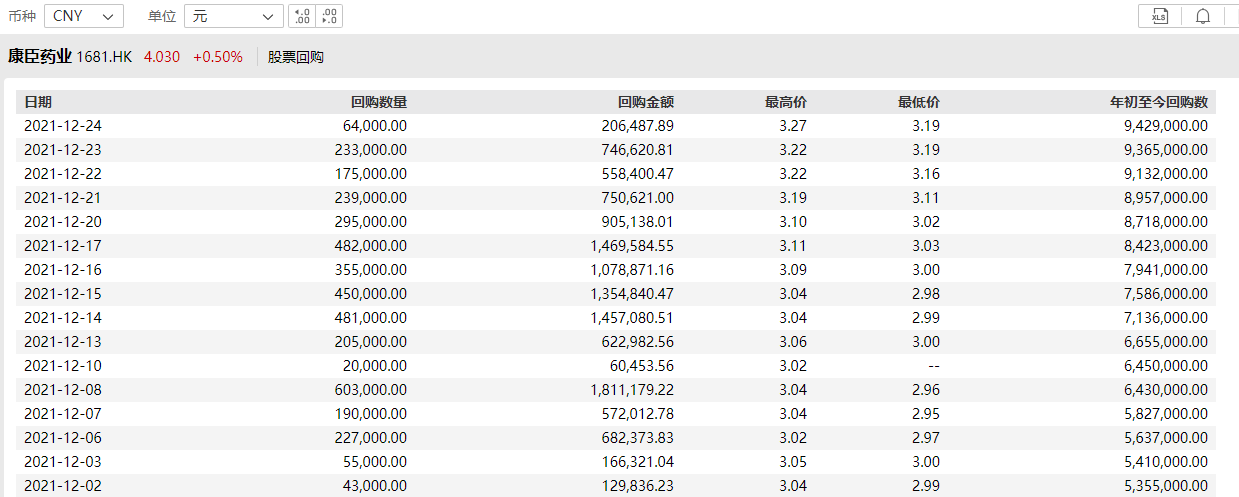Click the decrease decimal places icon
This screenshot has width=1239, height=497.
pyautogui.click(x=329, y=16)
